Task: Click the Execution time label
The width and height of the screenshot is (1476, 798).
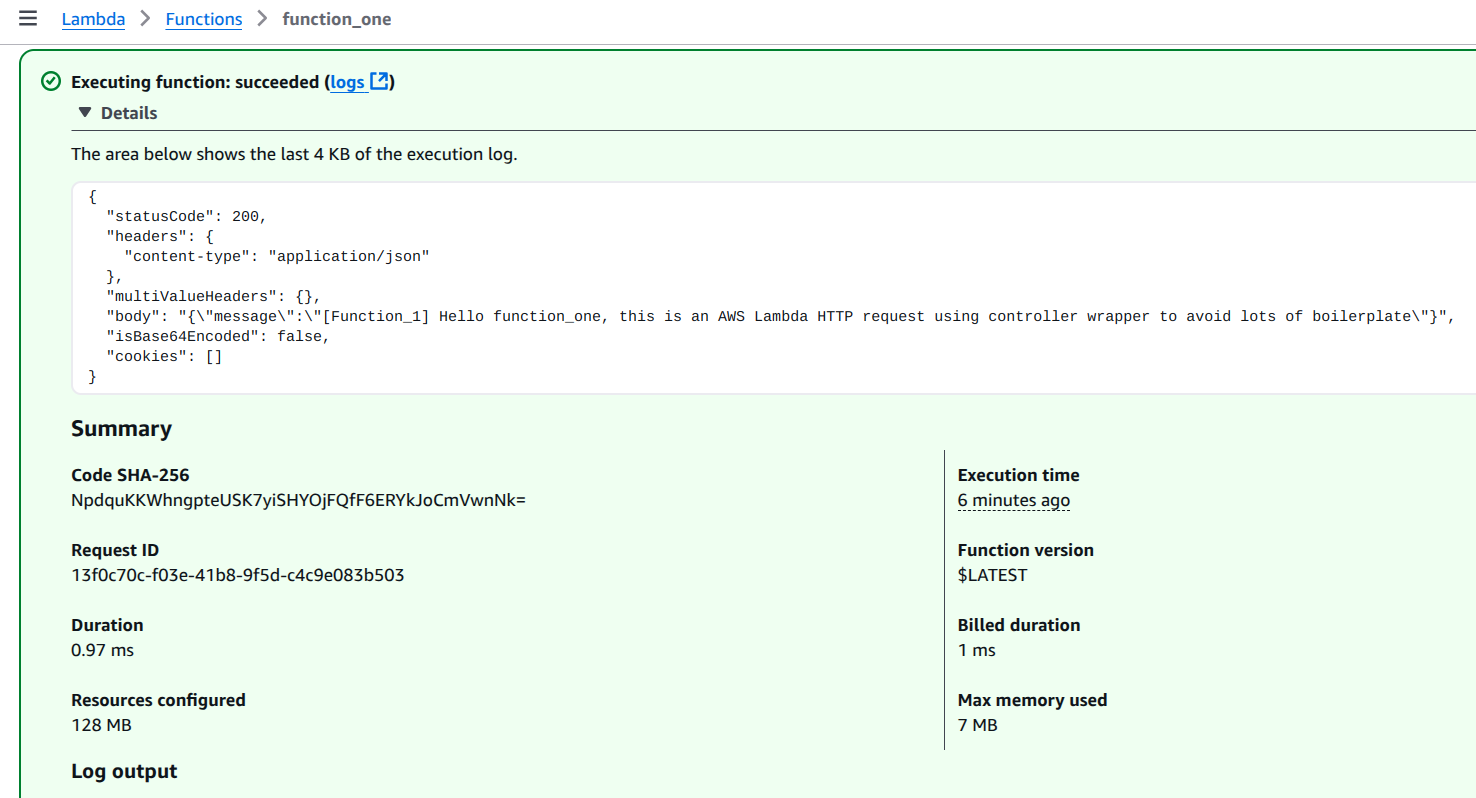Action: click(x=1019, y=475)
